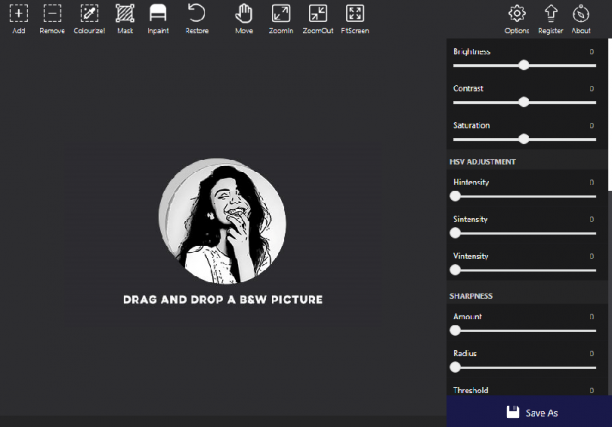Select the Add region tool

(x=19, y=19)
